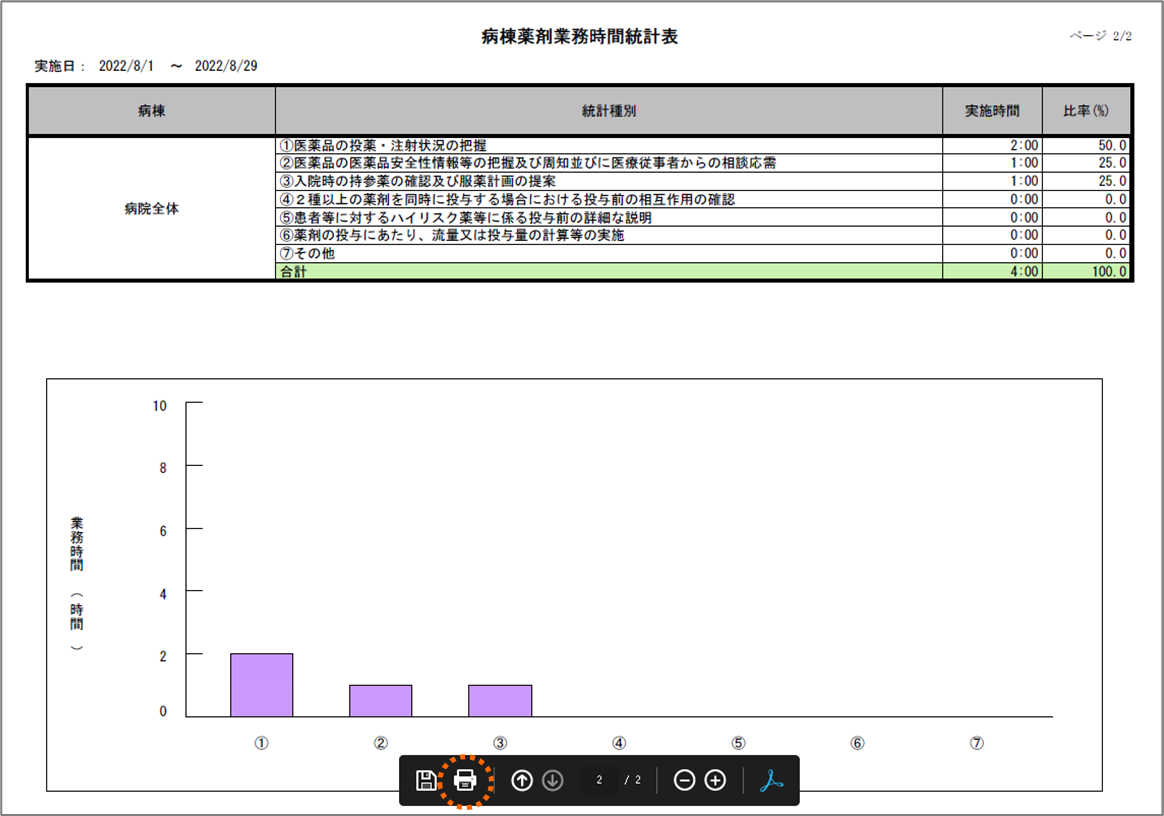Click the 実施時間 column header
Image resolution: width=1164 pixels, height=816 pixels.
(x=991, y=111)
